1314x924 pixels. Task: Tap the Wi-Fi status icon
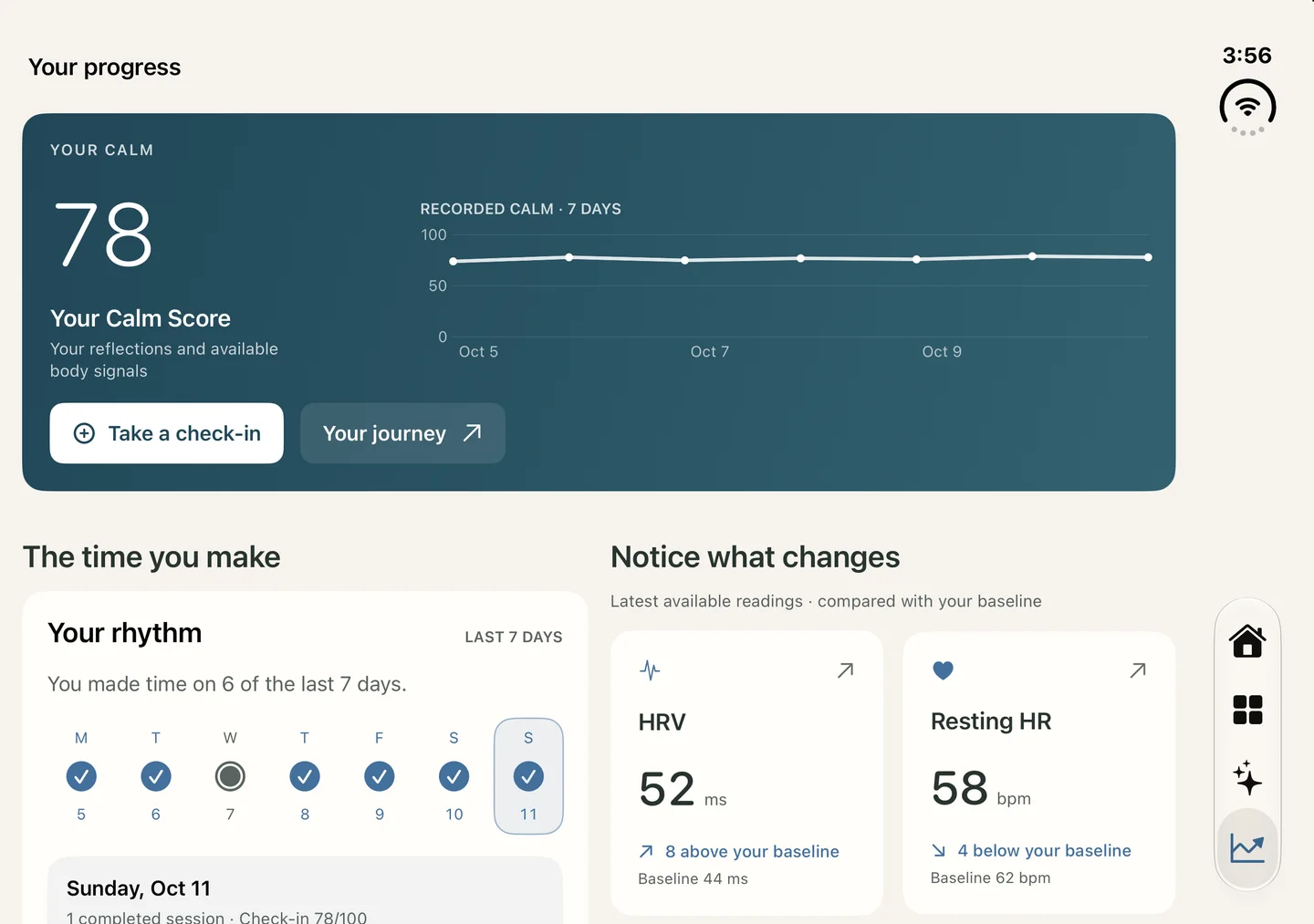(1247, 108)
